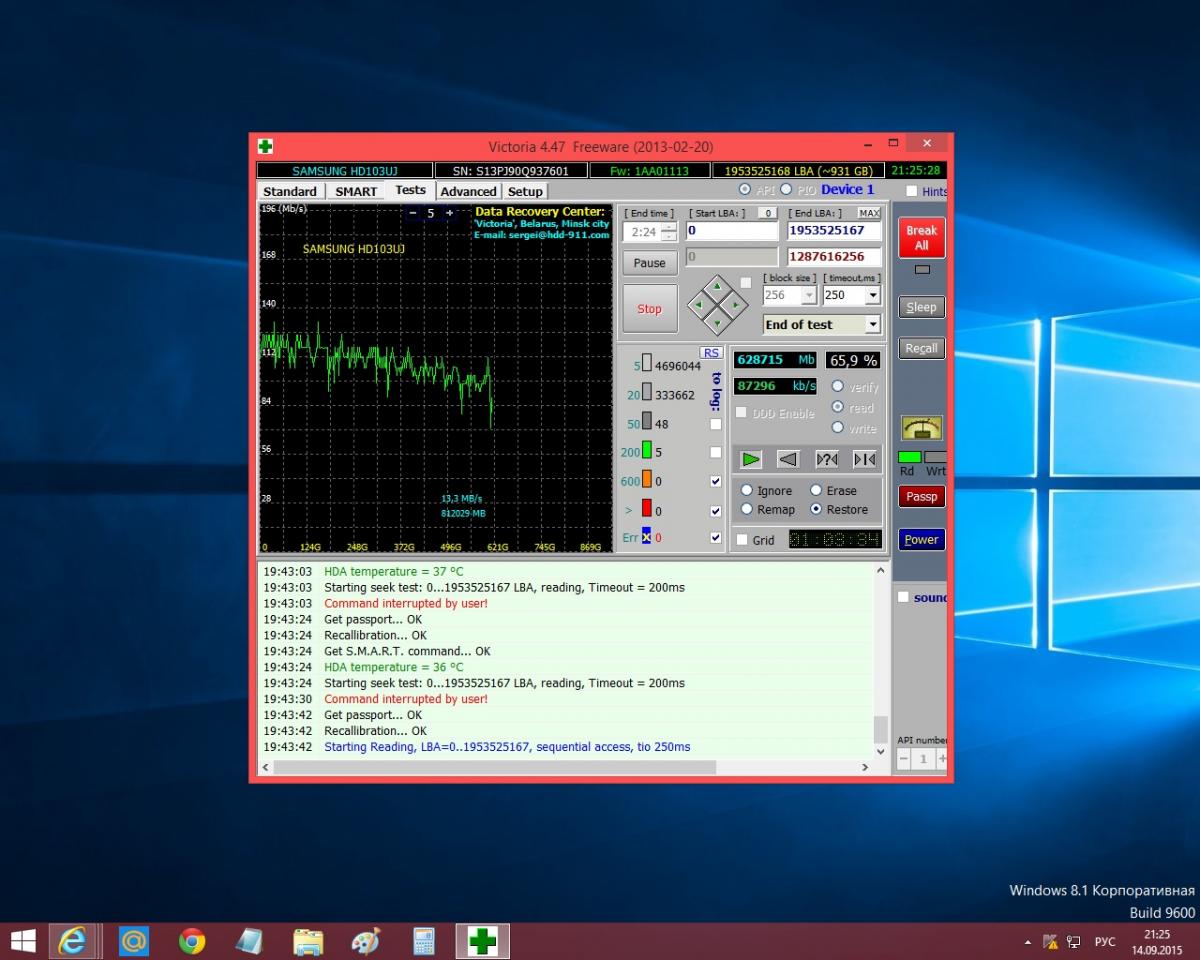The width and height of the screenshot is (1200, 960).
Task: Click the Power button
Action: click(x=921, y=539)
